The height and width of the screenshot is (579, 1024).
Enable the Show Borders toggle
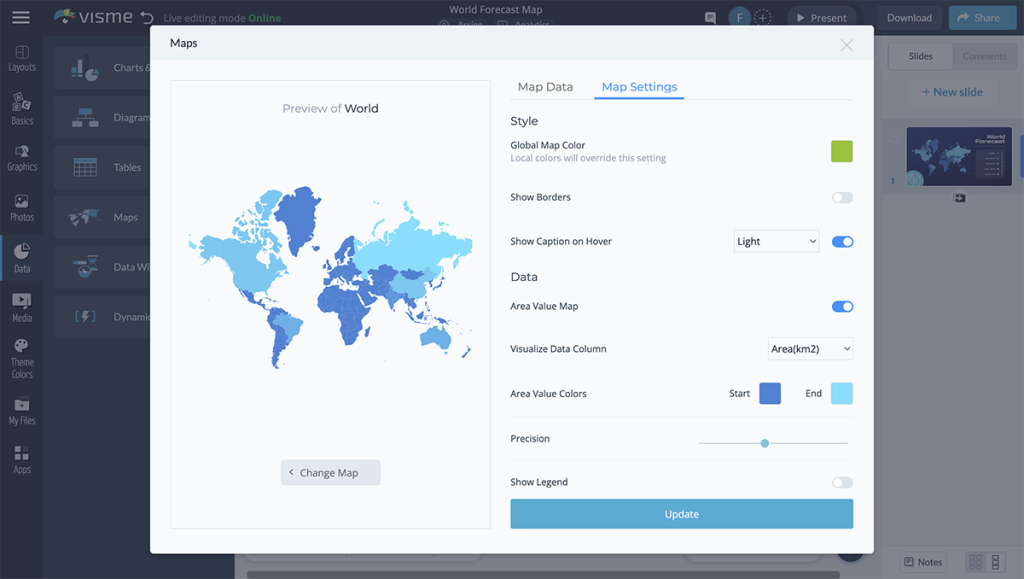tap(842, 197)
